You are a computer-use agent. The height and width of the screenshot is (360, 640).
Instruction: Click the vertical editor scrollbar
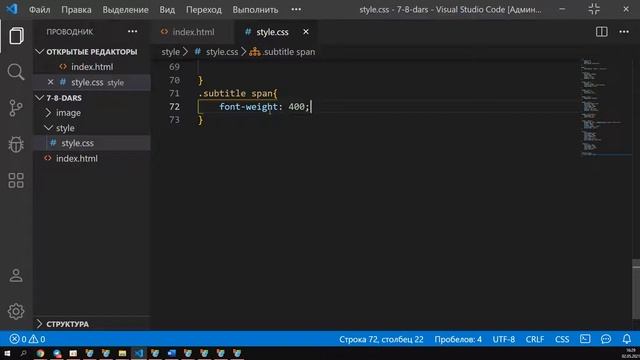636,289
